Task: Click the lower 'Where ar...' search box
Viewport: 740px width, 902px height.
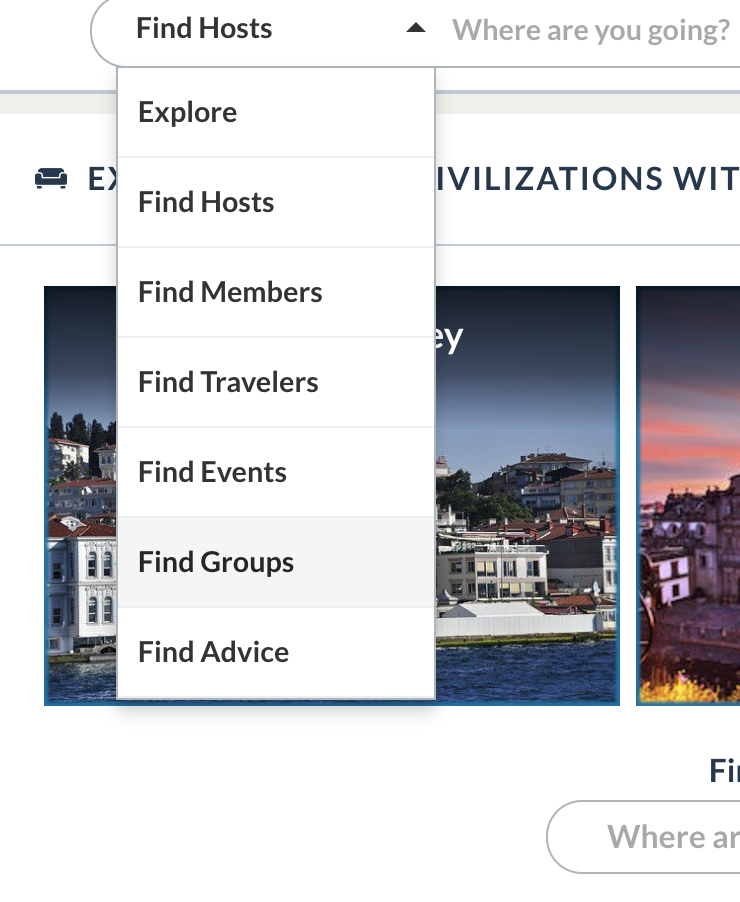Action: coord(643,837)
